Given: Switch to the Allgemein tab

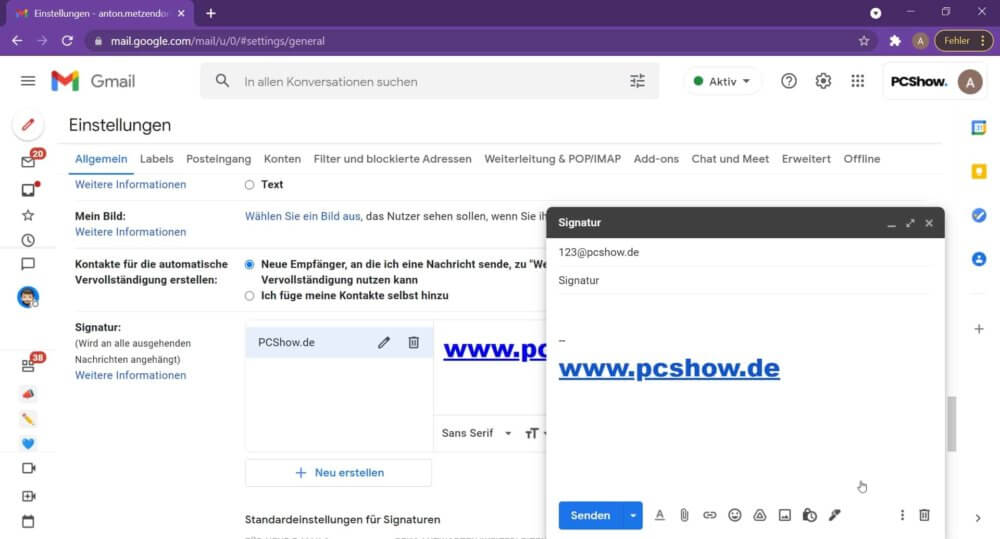Looking at the screenshot, I should tap(101, 159).
